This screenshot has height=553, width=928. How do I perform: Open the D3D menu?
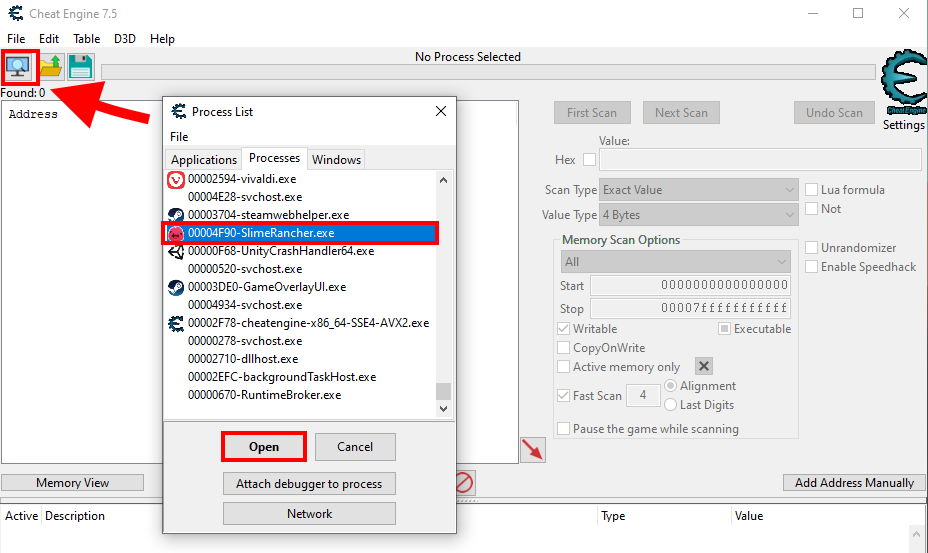tap(125, 38)
